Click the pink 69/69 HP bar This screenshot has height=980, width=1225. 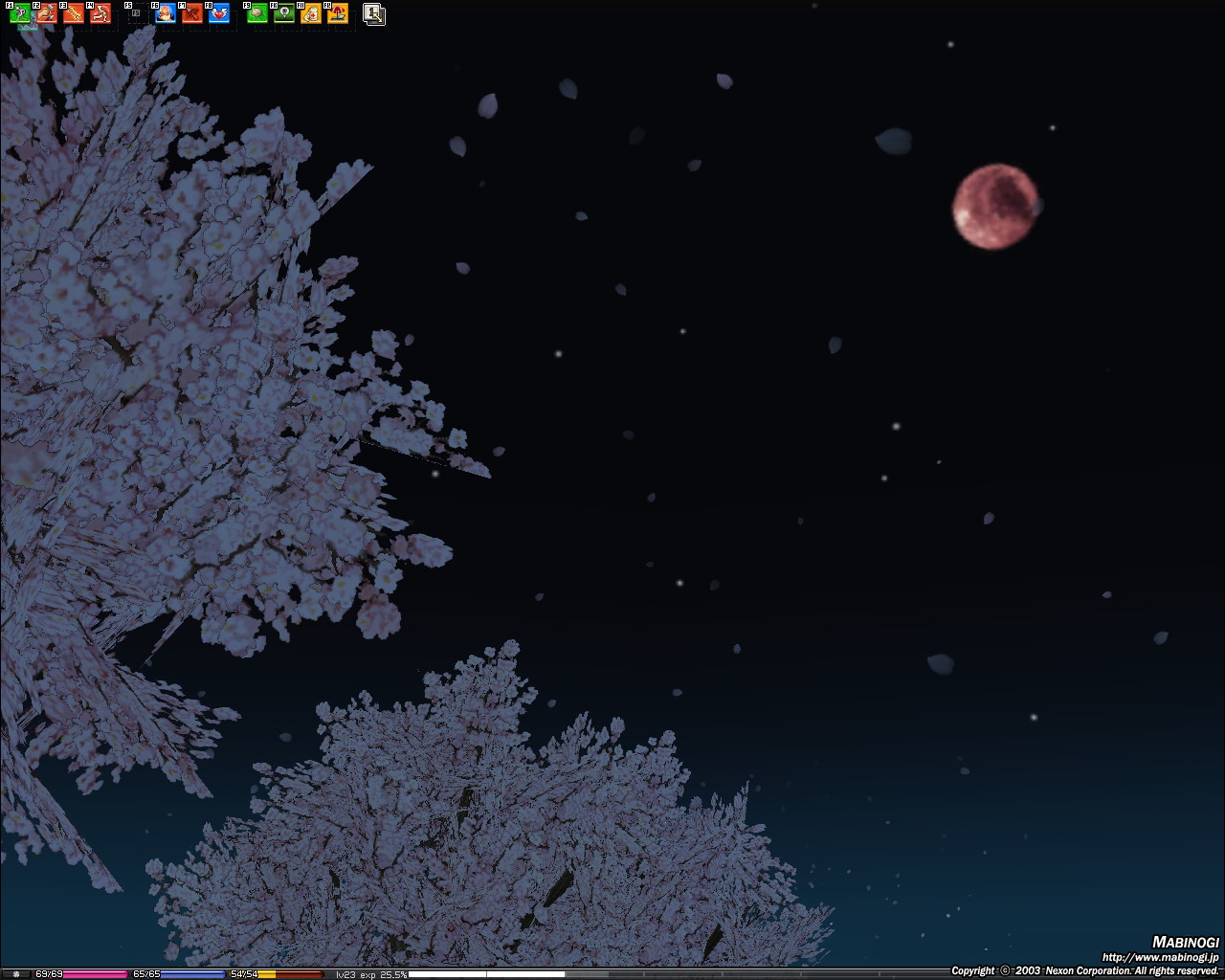pyautogui.click(x=80, y=974)
